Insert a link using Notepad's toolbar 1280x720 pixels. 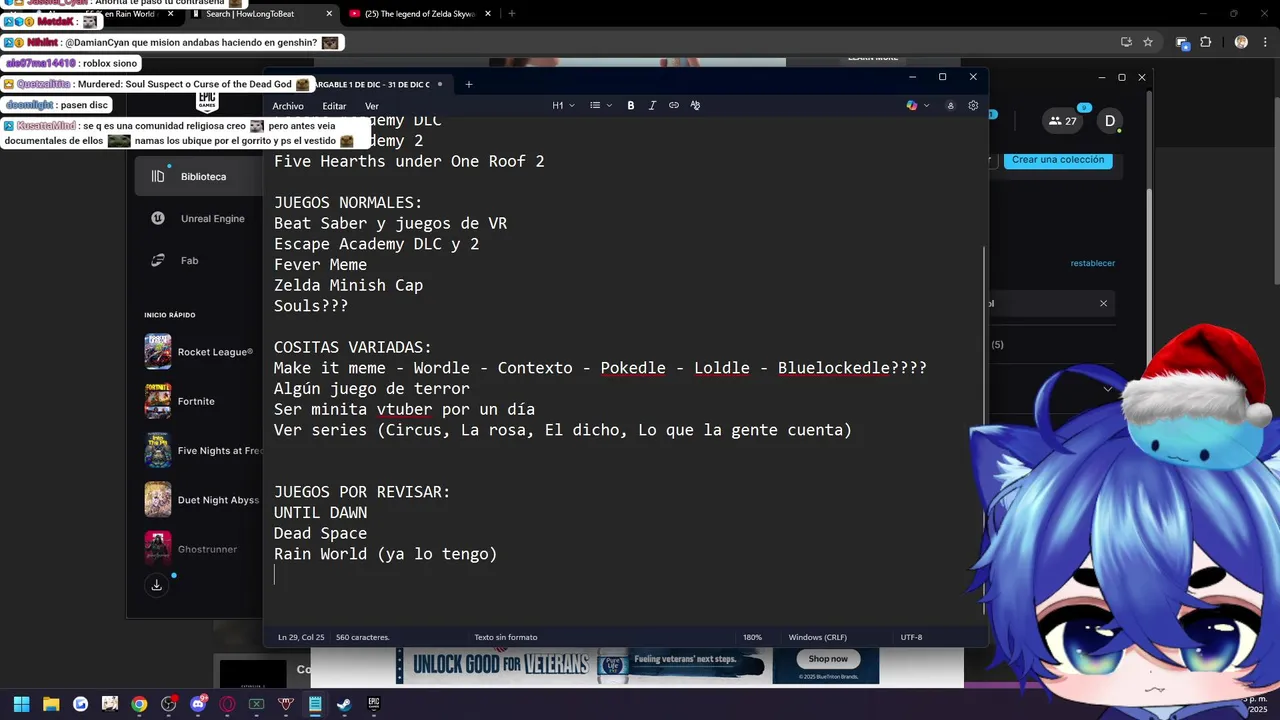click(x=674, y=105)
